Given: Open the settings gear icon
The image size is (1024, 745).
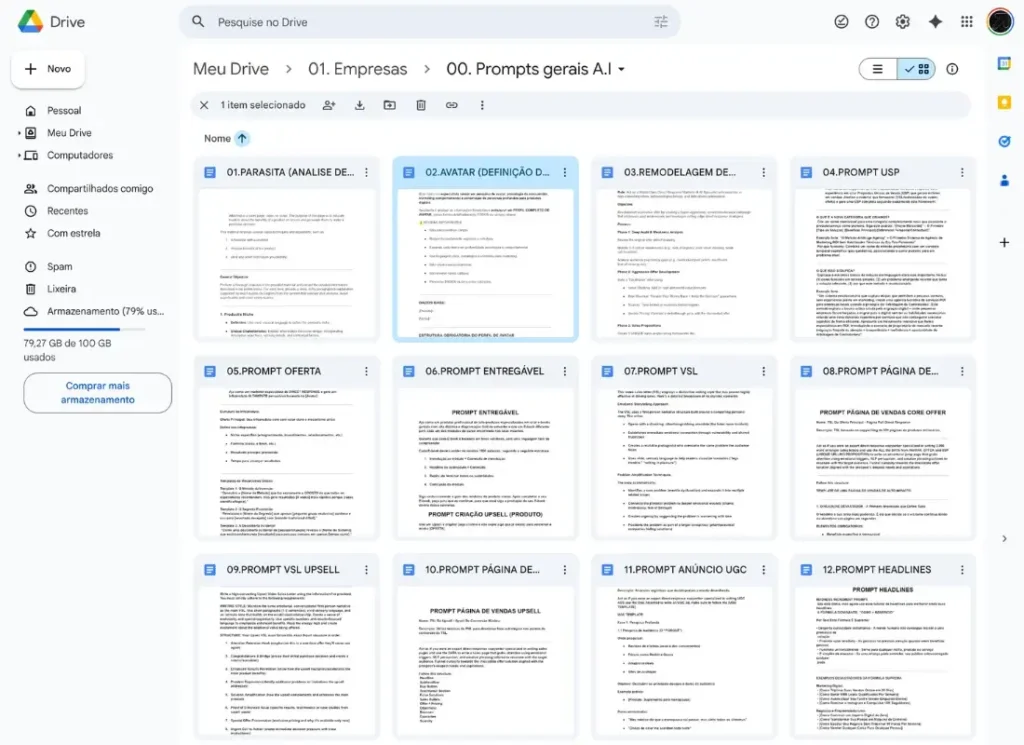Looking at the screenshot, I should coord(903,22).
